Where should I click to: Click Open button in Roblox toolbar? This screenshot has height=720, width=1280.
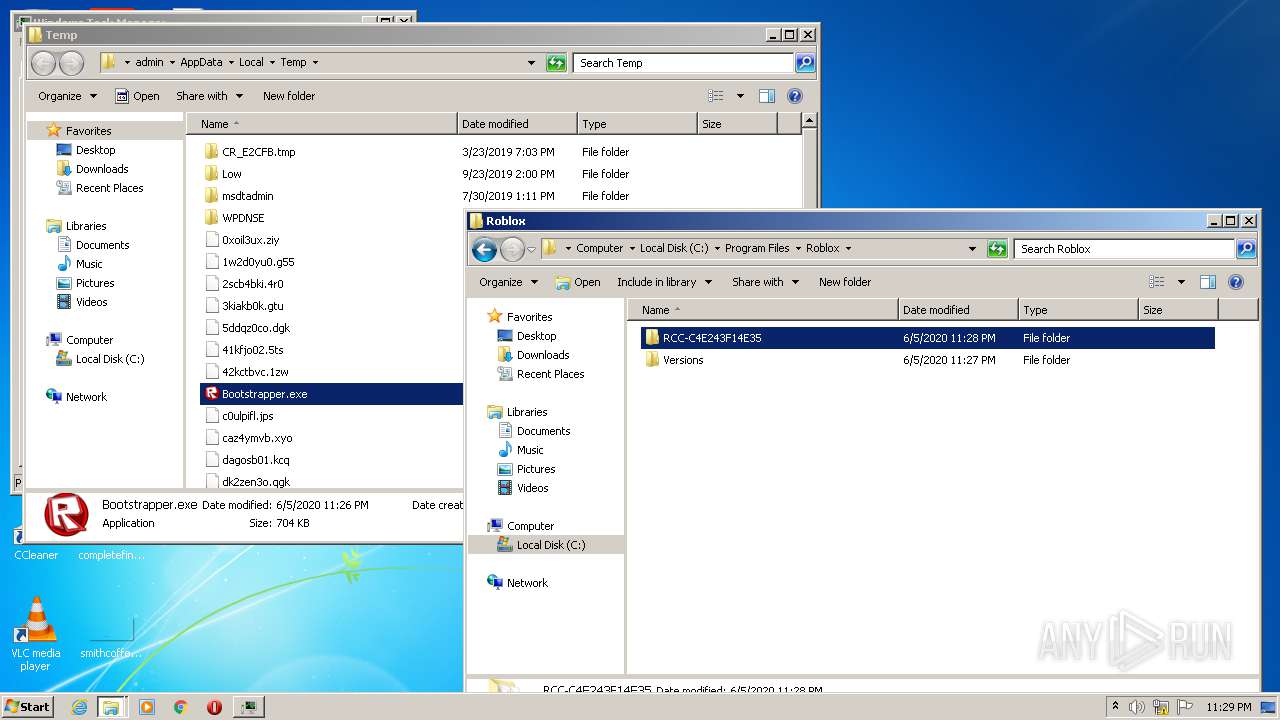578,282
